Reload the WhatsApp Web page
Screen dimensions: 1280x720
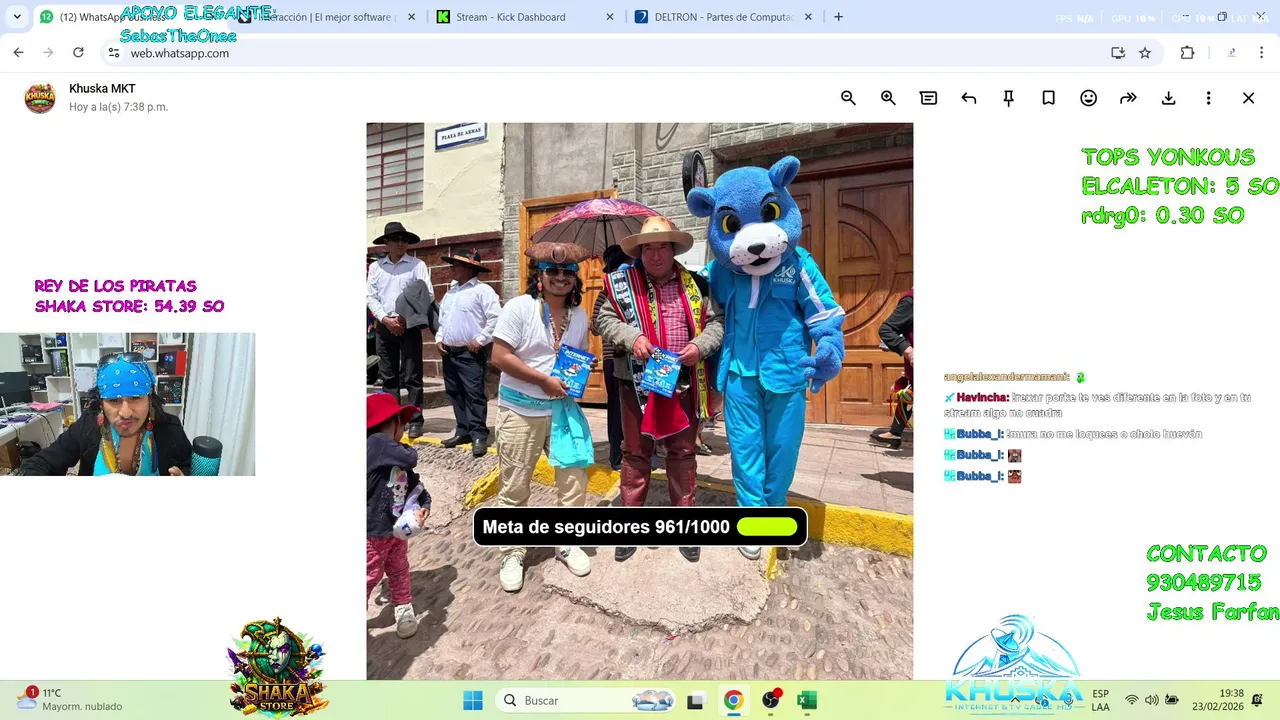click(78, 53)
